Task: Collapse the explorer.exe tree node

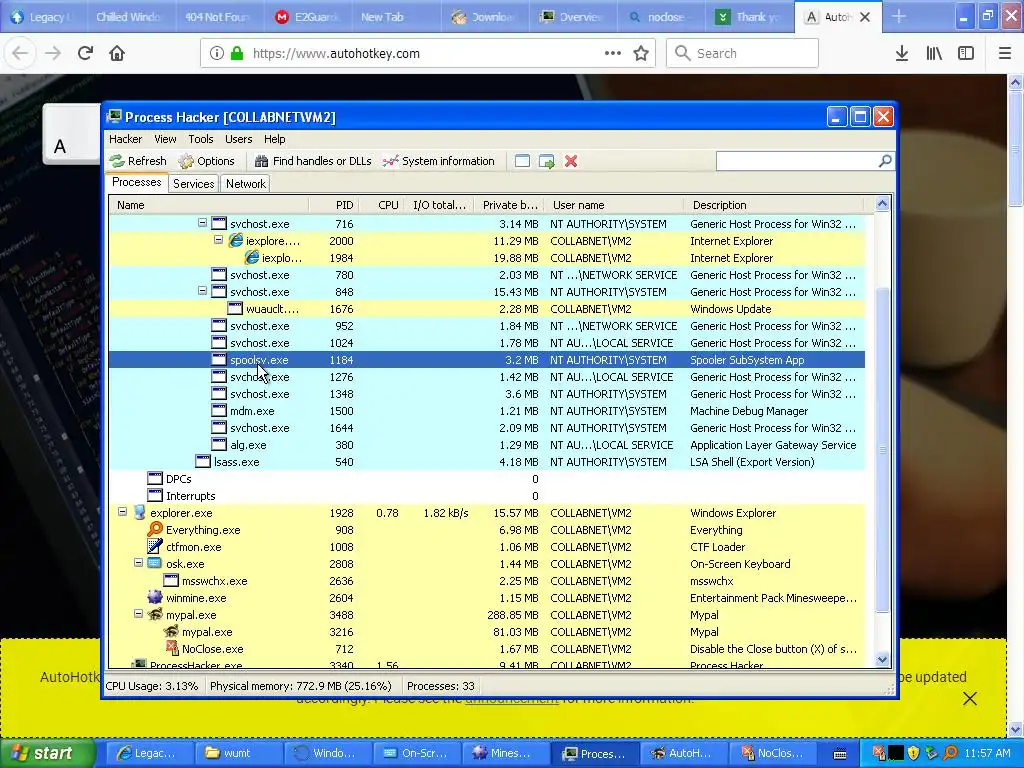Action: pyautogui.click(x=122, y=511)
